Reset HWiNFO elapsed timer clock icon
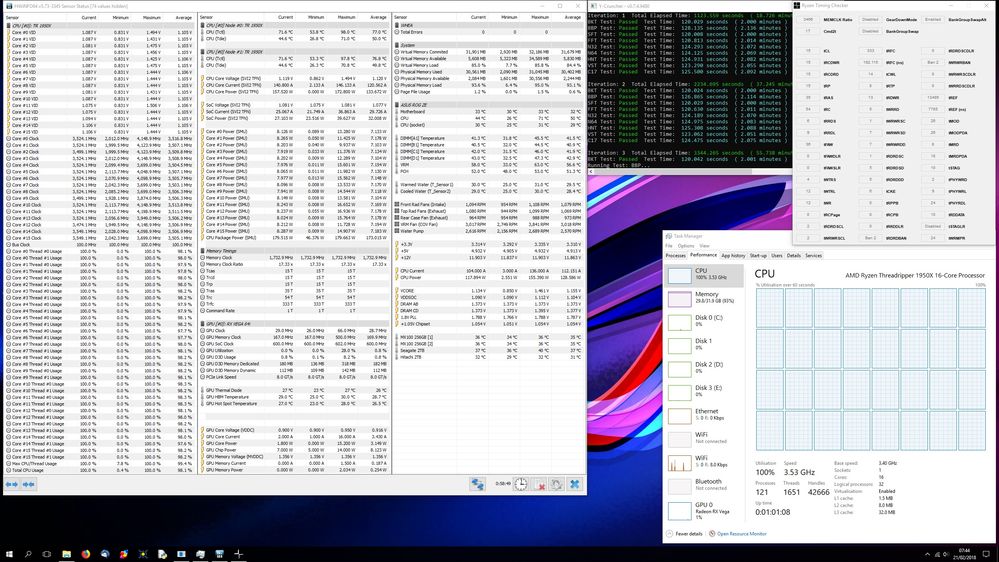Screen dimensions: 999x562 521,484
